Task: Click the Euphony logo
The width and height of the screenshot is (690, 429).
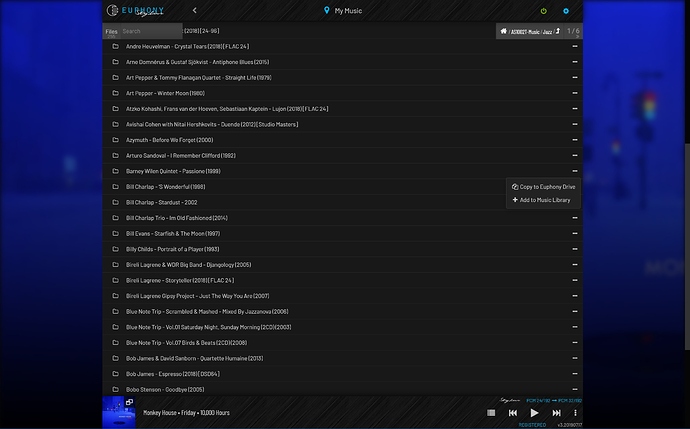Action: coord(136,11)
